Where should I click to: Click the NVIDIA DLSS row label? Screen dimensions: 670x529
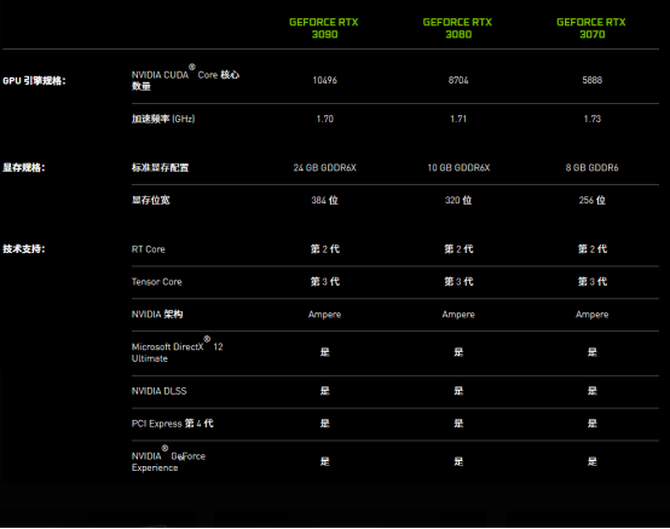click(x=160, y=390)
